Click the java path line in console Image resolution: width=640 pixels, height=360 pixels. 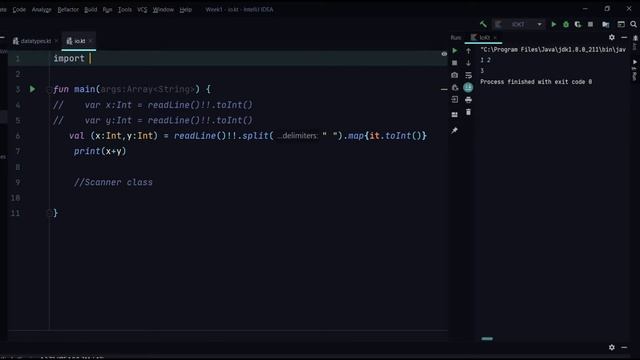point(553,49)
